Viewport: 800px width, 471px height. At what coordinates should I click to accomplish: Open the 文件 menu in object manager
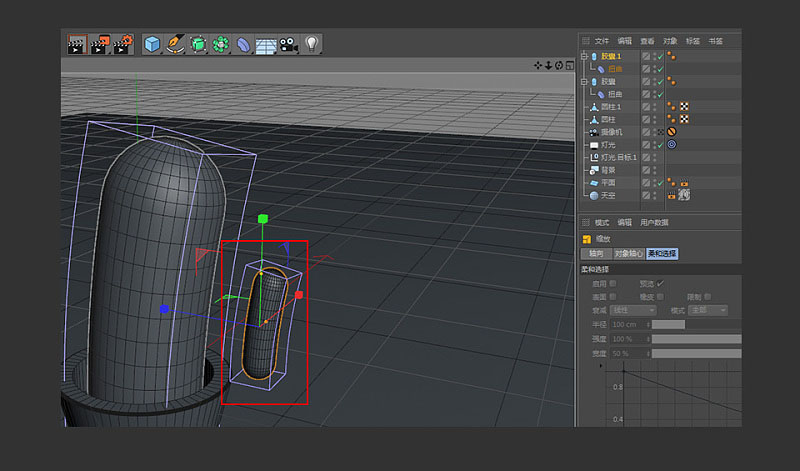[x=602, y=41]
